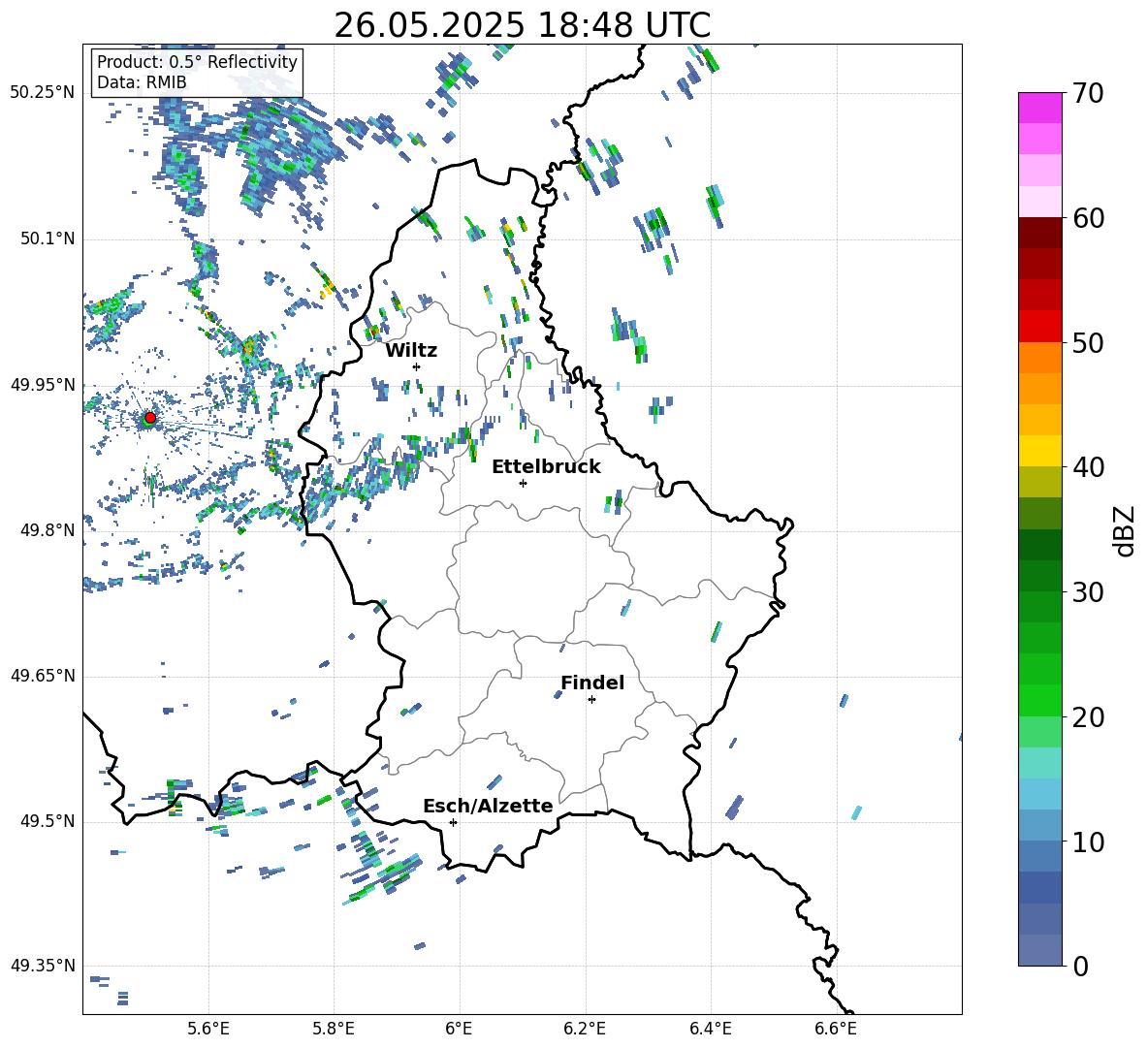This screenshot has height=1048, width=1148.
Task: Click the 49.5°N latitude label
Action: pyautogui.click(x=48, y=821)
